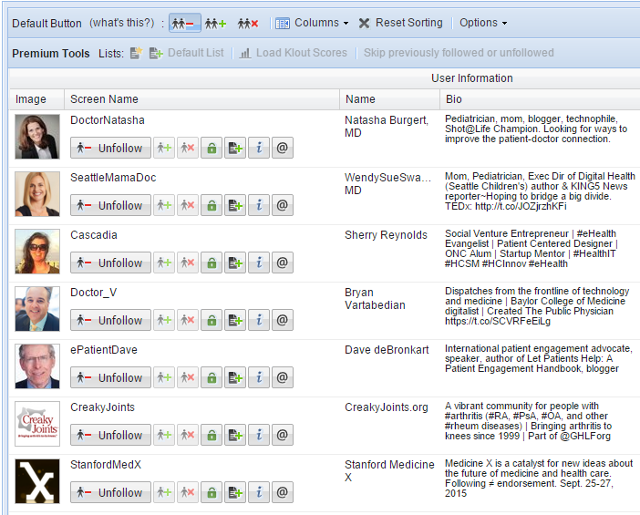
Task: Select the block default button icon in toolbar
Action: click(x=248, y=22)
